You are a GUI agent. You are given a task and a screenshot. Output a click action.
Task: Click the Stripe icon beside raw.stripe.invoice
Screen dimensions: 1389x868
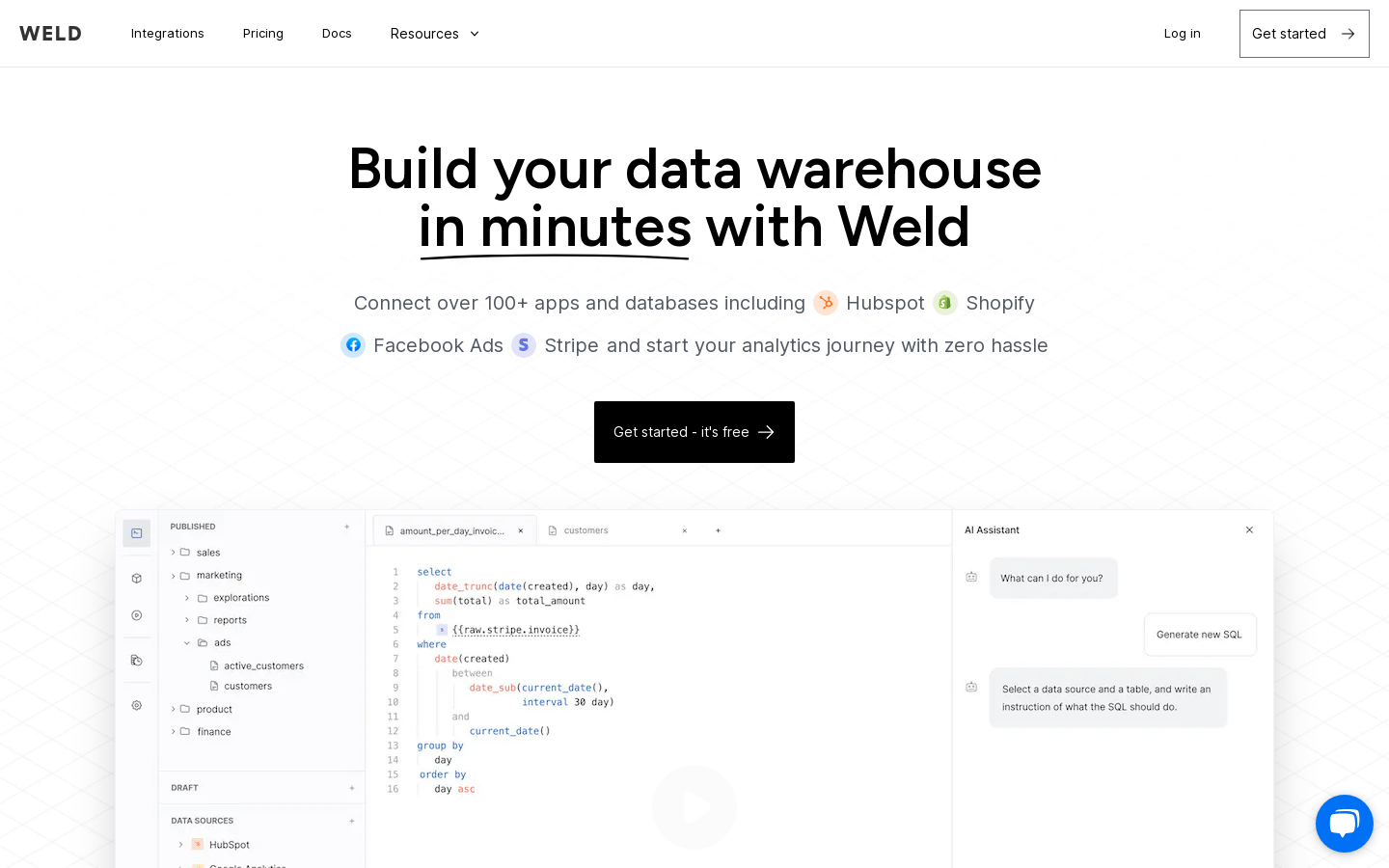click(442, 630)
